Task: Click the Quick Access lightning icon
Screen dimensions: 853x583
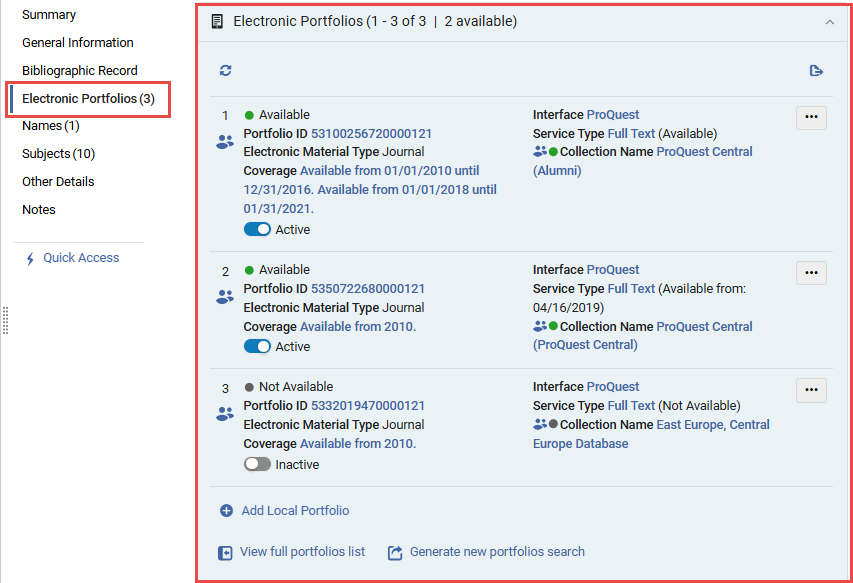Action: [30, 258]
